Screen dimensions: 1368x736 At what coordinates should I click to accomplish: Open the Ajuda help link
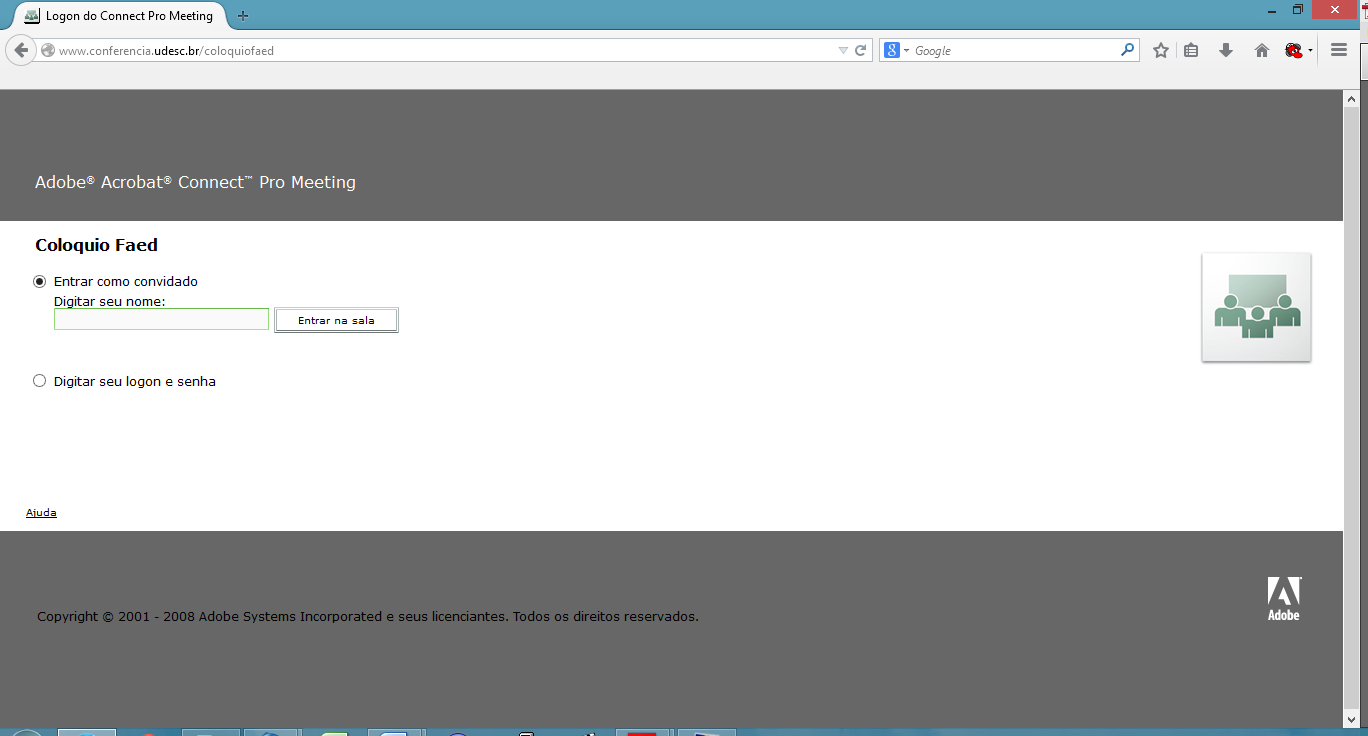[x=41, y=513]
